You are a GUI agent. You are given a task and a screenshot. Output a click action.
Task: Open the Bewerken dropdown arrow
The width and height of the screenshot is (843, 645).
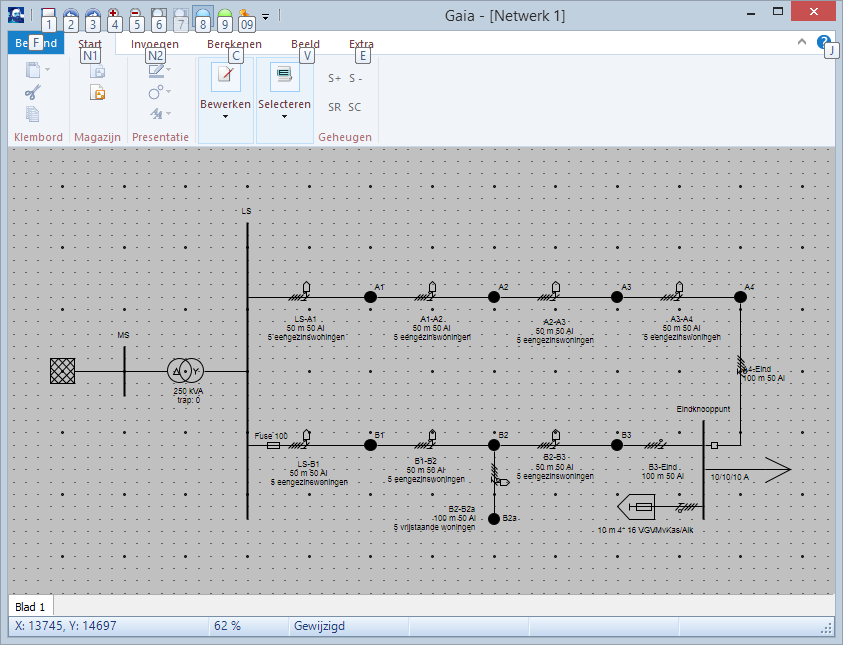(x=225, y=117)
